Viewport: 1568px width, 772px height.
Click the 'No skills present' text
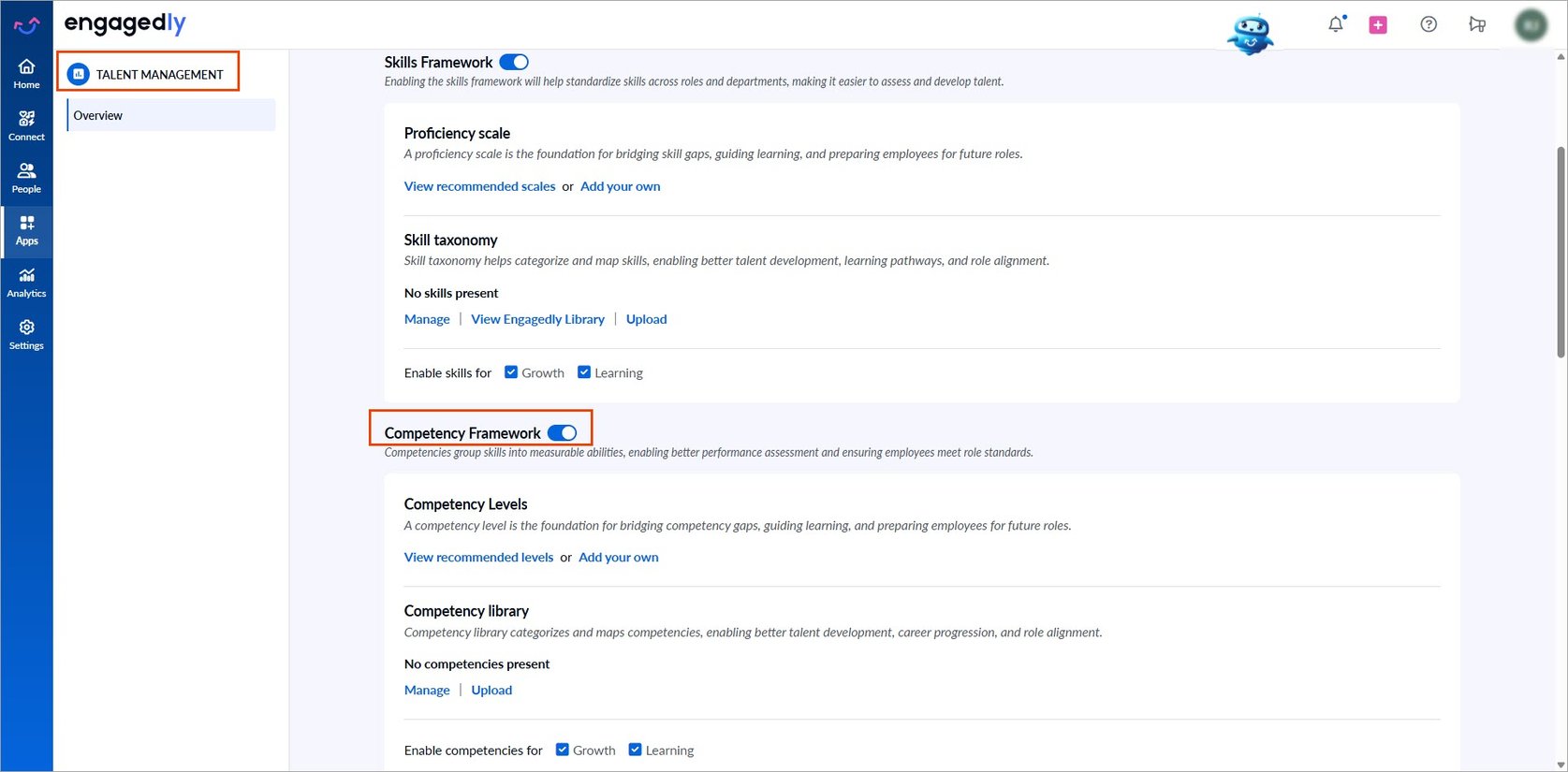tap(451, 293)
